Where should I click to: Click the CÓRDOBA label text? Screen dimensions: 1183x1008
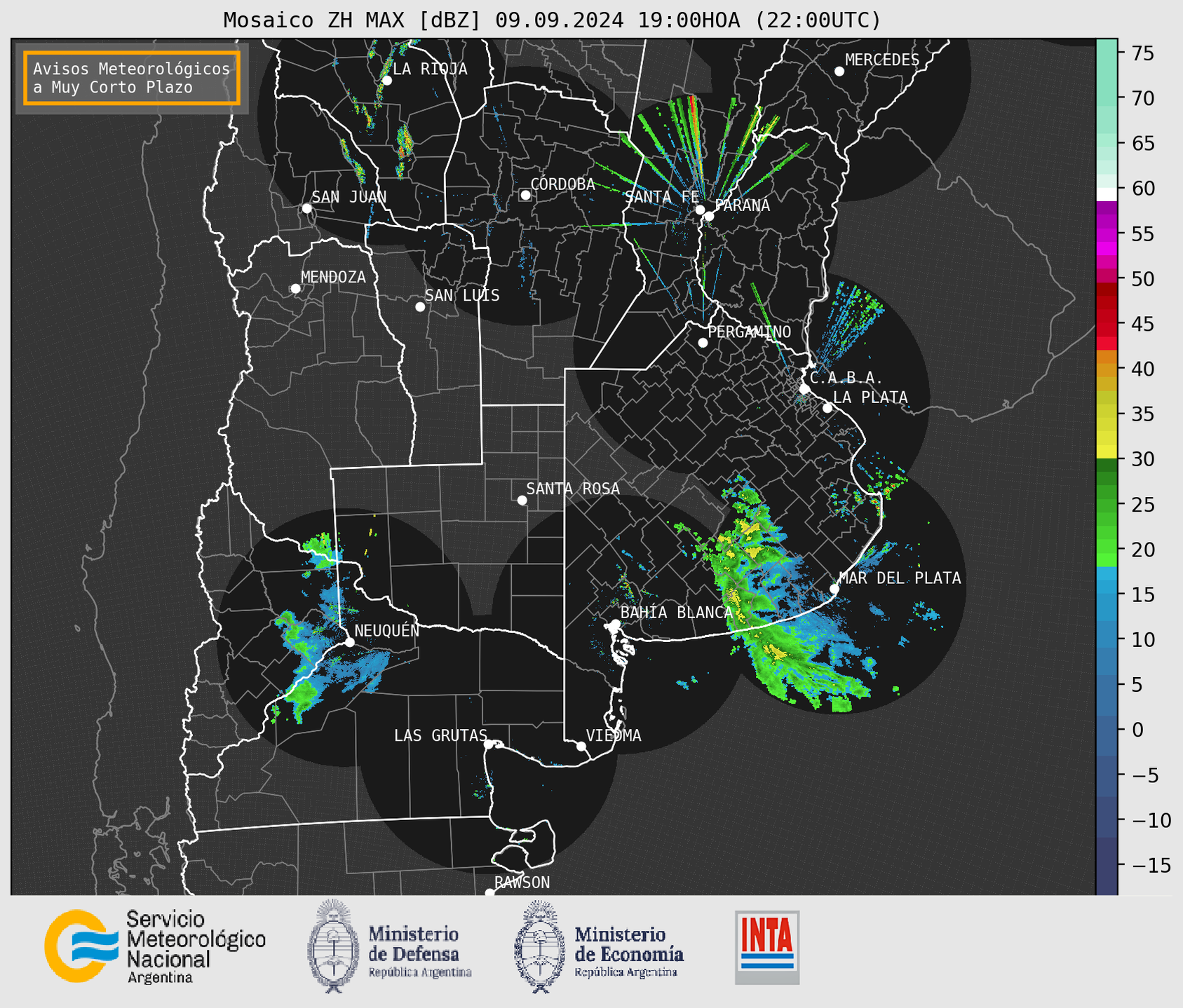click(x=562, y=184)
